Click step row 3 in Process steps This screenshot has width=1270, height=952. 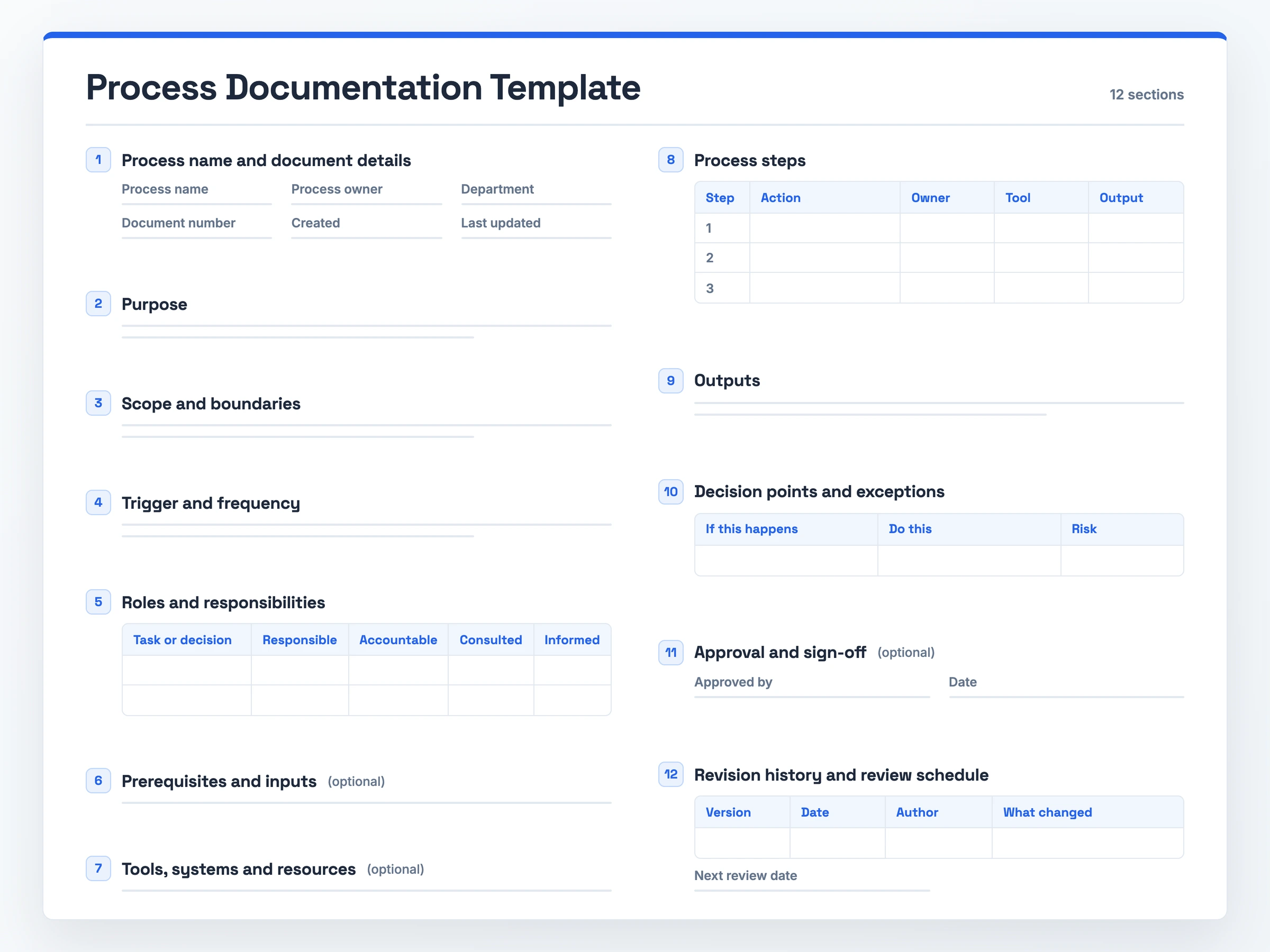(x=939, y=288)
